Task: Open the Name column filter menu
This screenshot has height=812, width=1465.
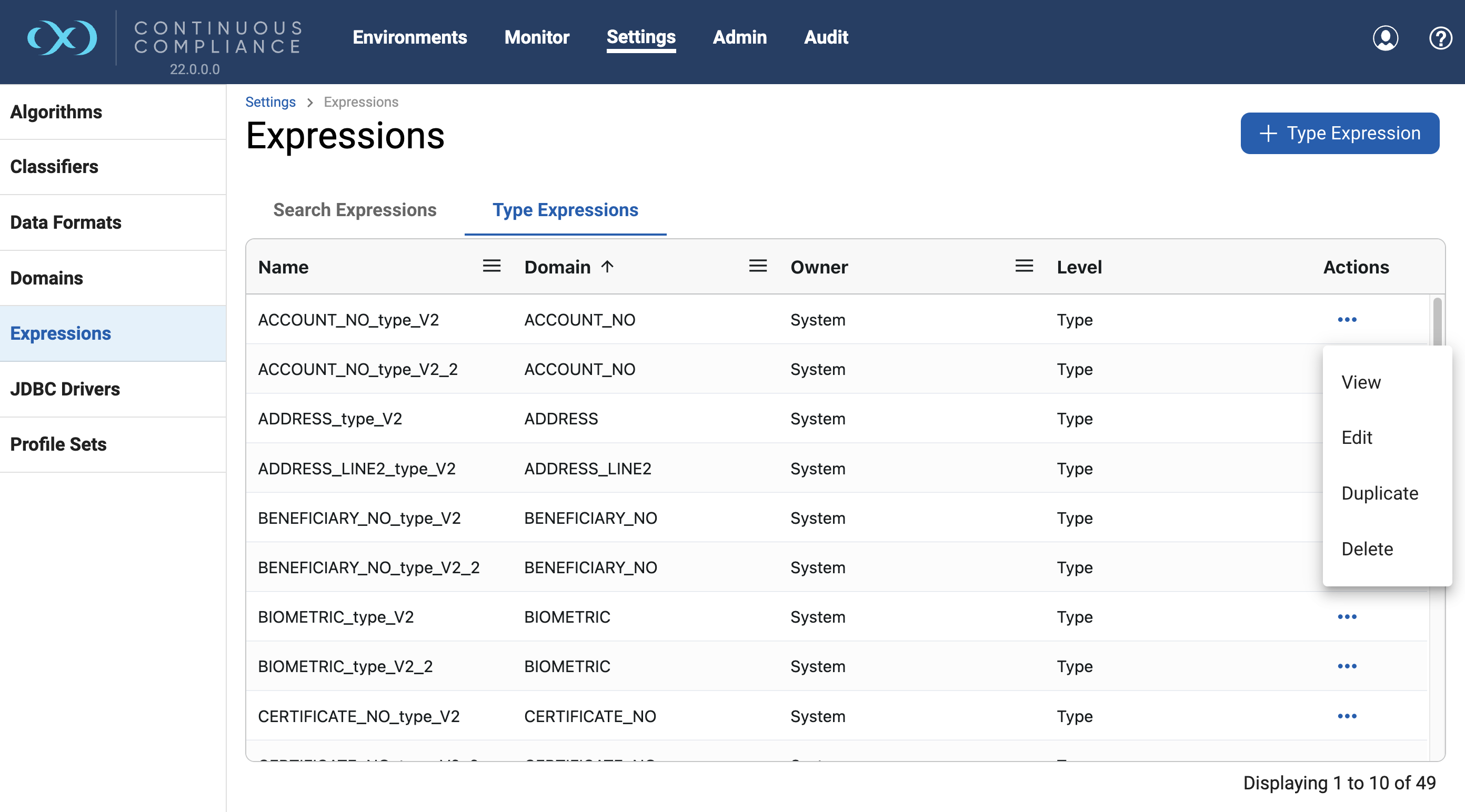Action: click(x=491, y=266)
